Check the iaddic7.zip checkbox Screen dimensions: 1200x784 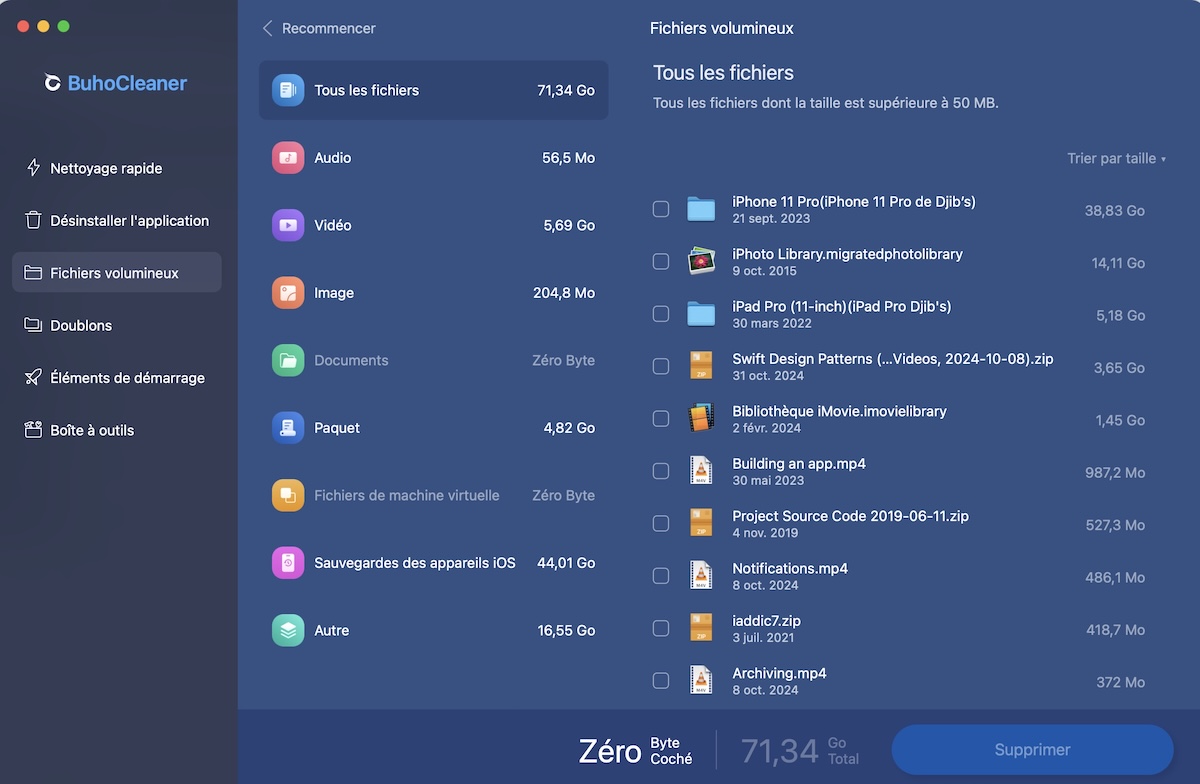(661, 628)
